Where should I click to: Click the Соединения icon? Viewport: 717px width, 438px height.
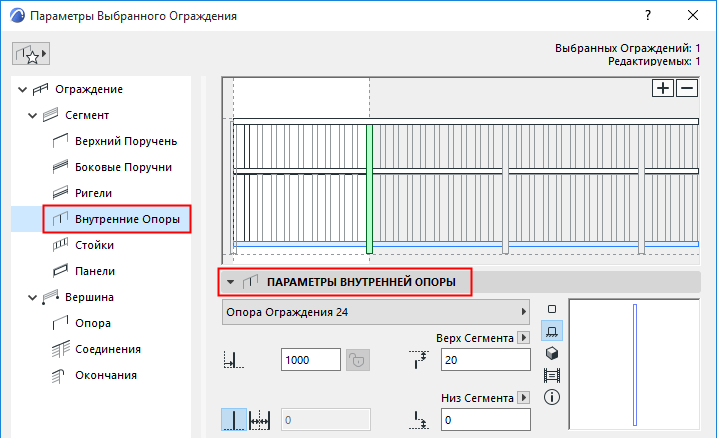tap(60, 350)
